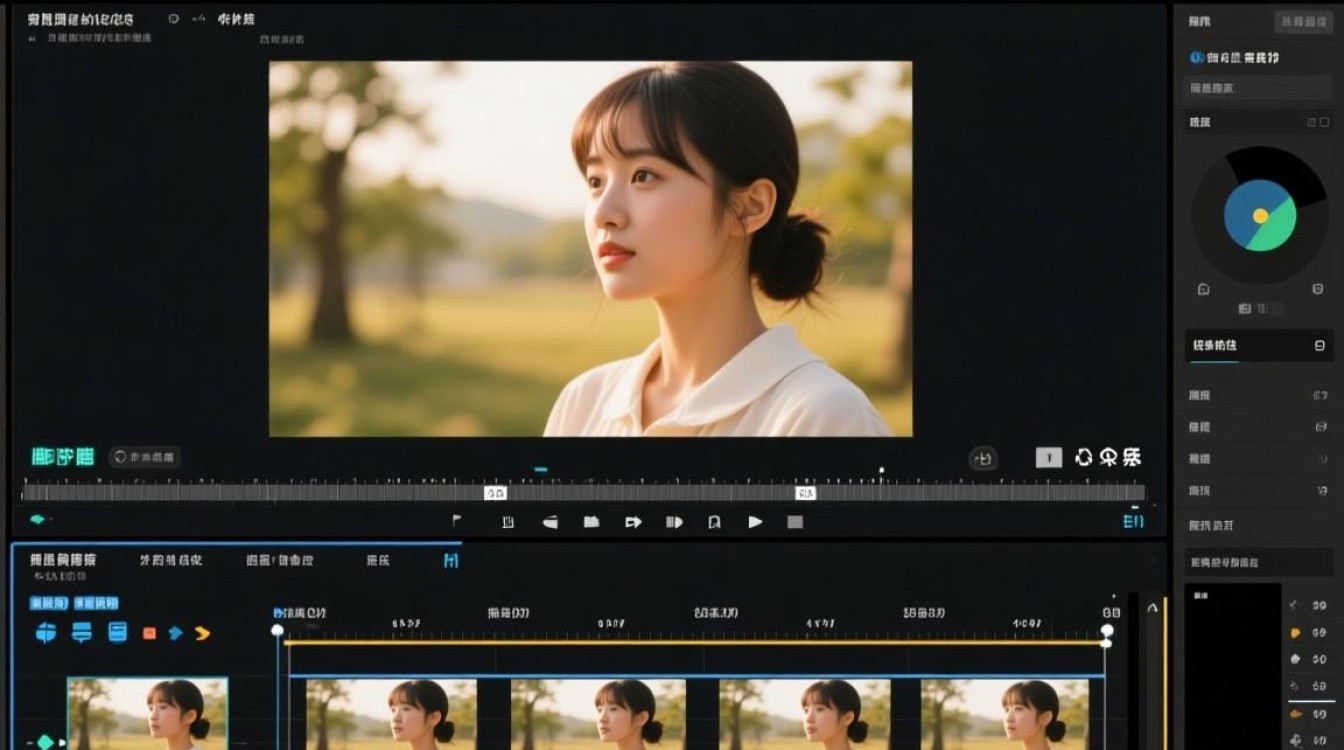Click the round outlined icon below preview's right
Screen dimensions: 1344x750
pos(983,458)
